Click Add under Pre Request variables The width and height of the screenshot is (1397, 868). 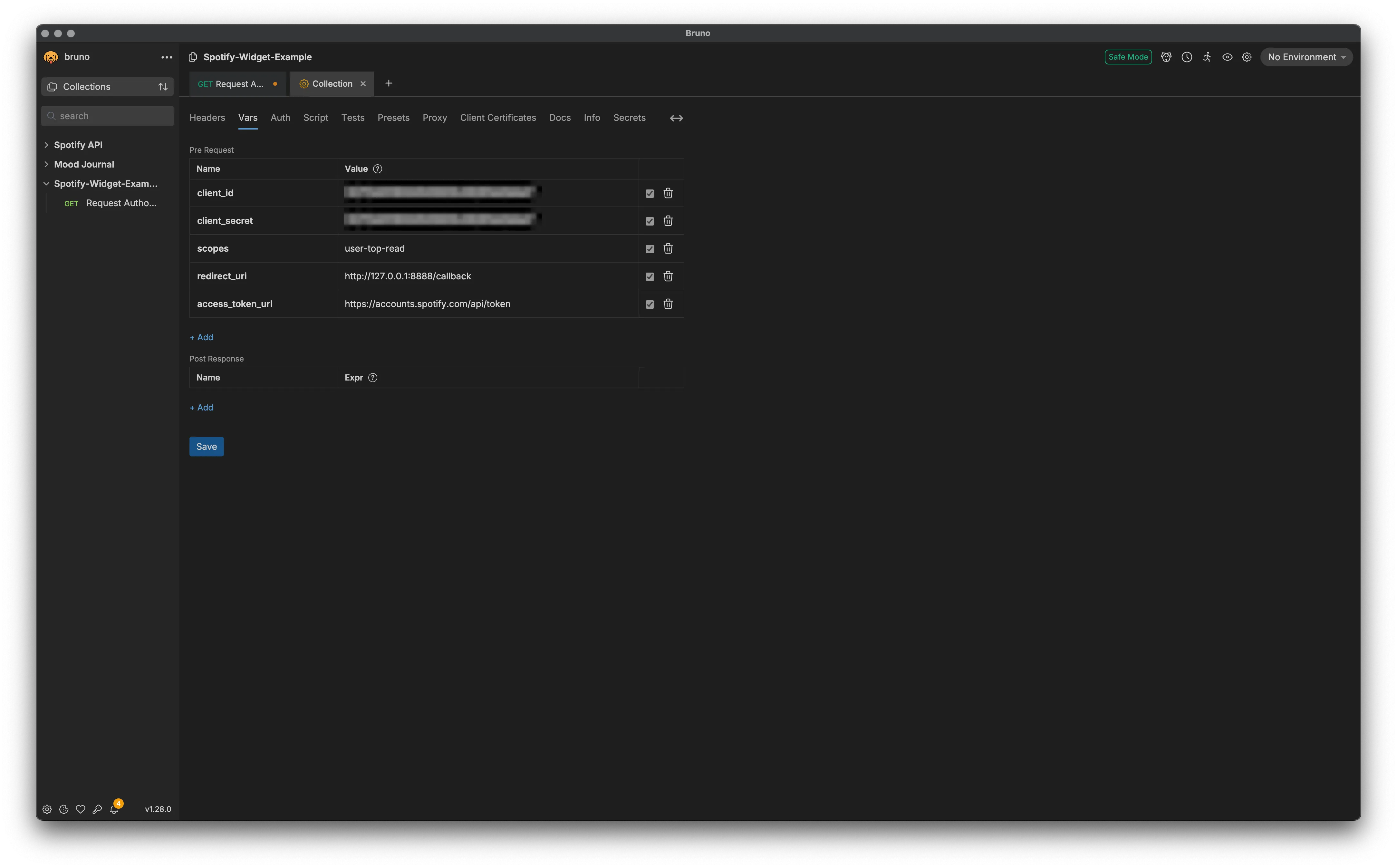pos(201,337)
